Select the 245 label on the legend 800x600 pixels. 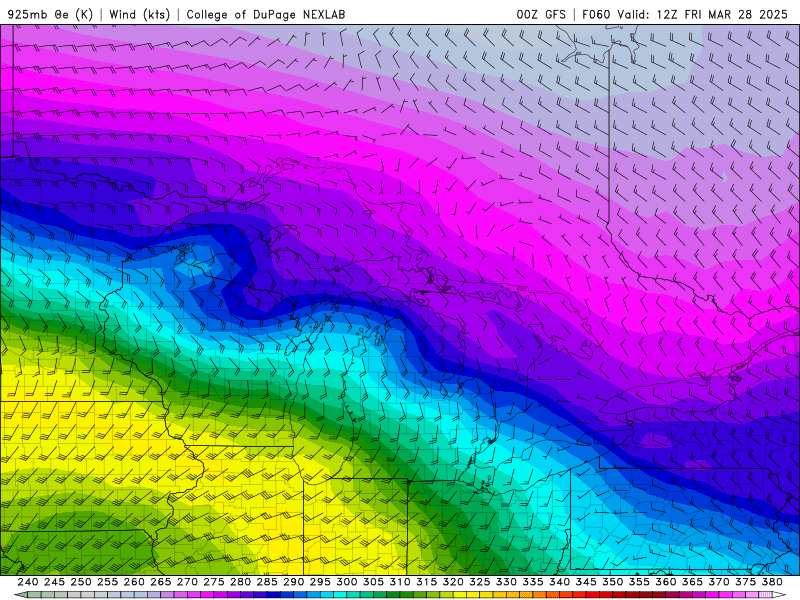tap(54, 582)
